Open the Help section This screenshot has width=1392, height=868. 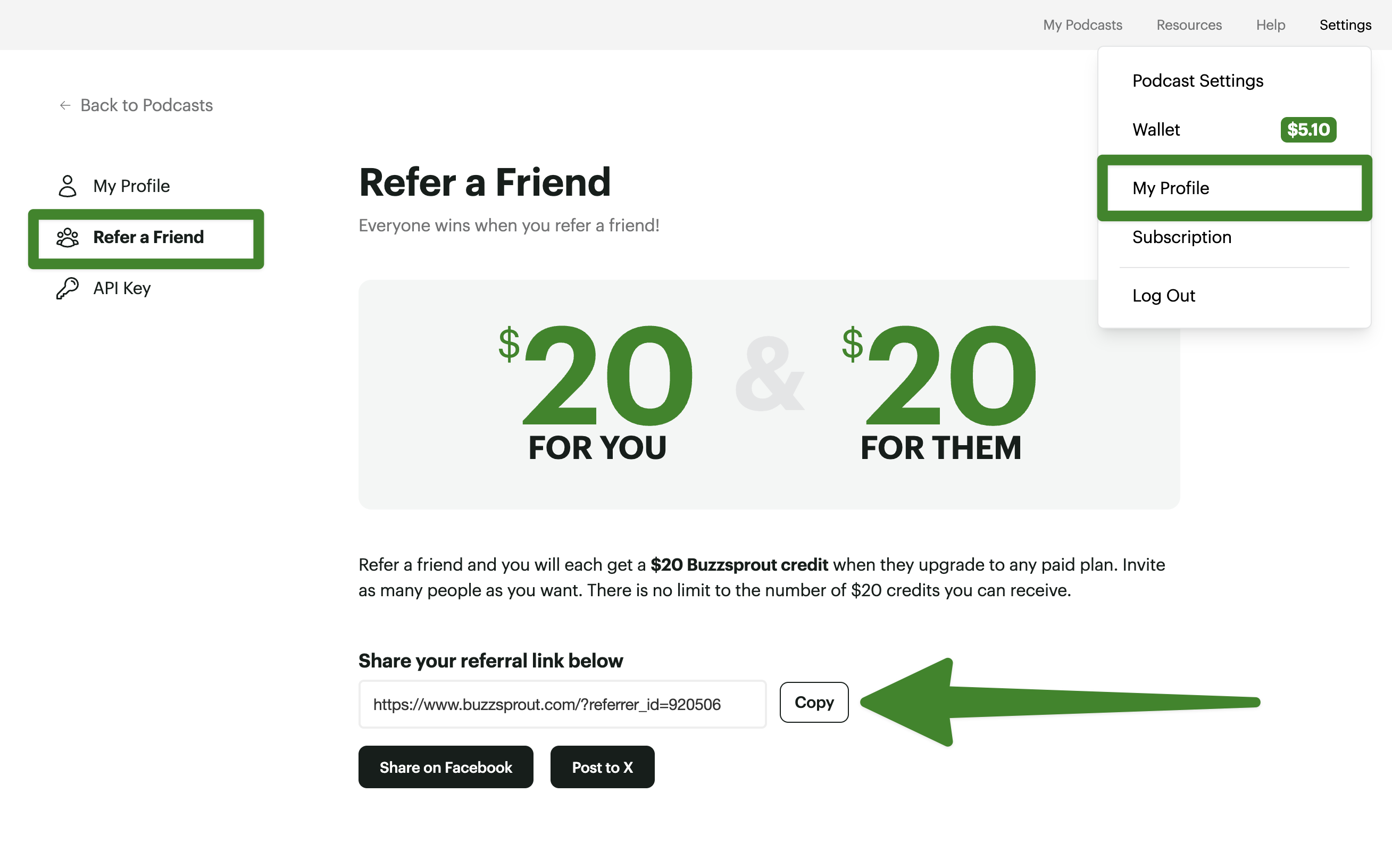click(1270, 24)
